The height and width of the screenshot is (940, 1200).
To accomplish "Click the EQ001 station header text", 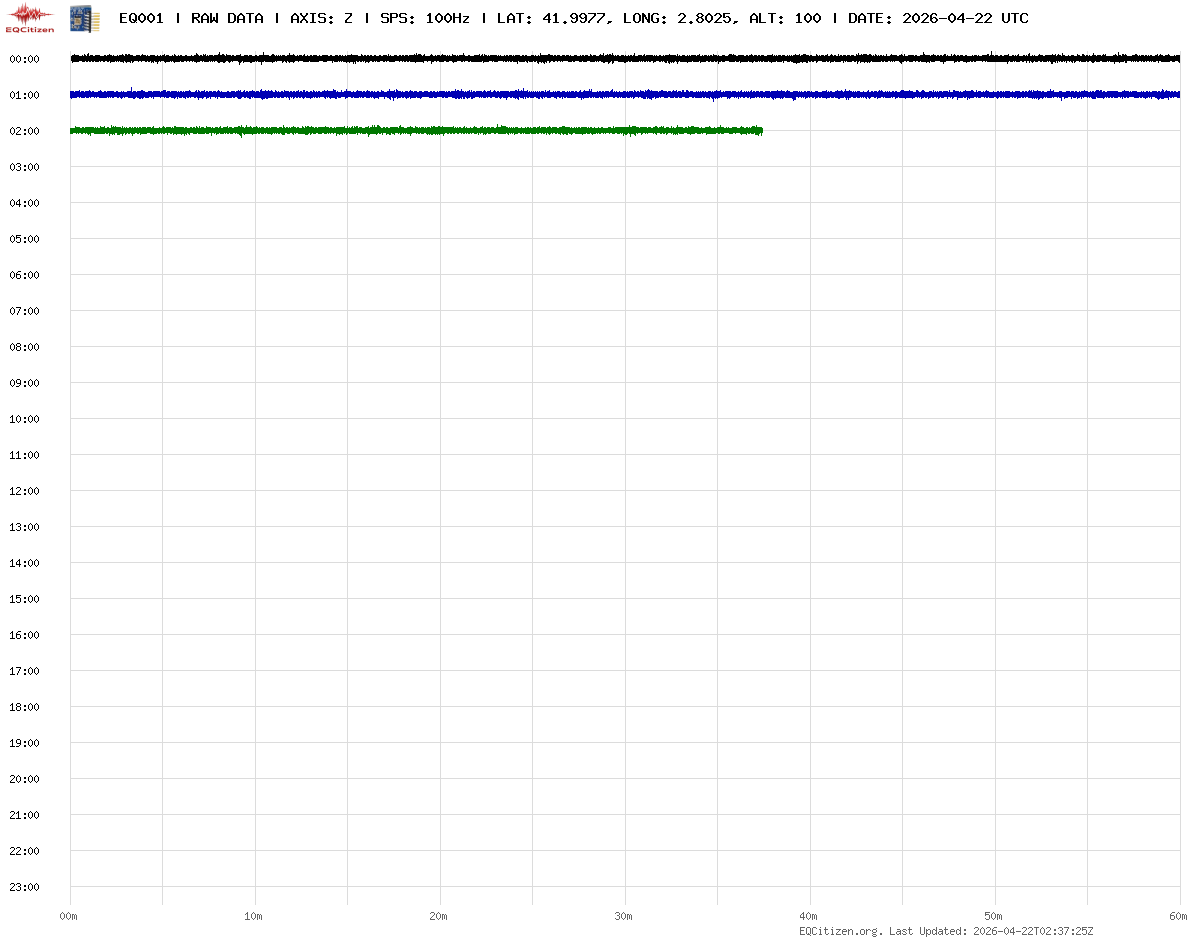I will click(141, 18).
